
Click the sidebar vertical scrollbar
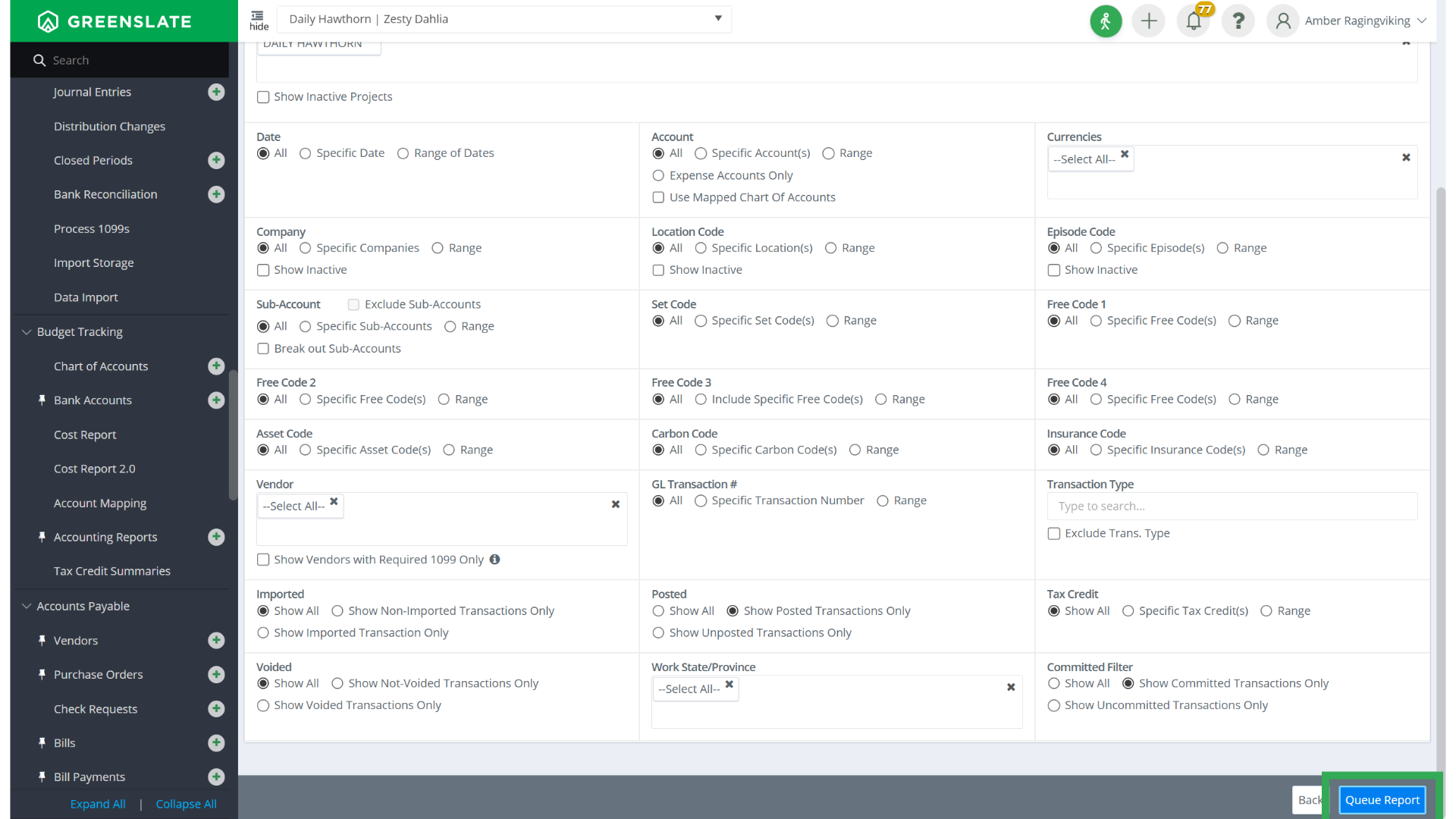(x=233, y=435)
